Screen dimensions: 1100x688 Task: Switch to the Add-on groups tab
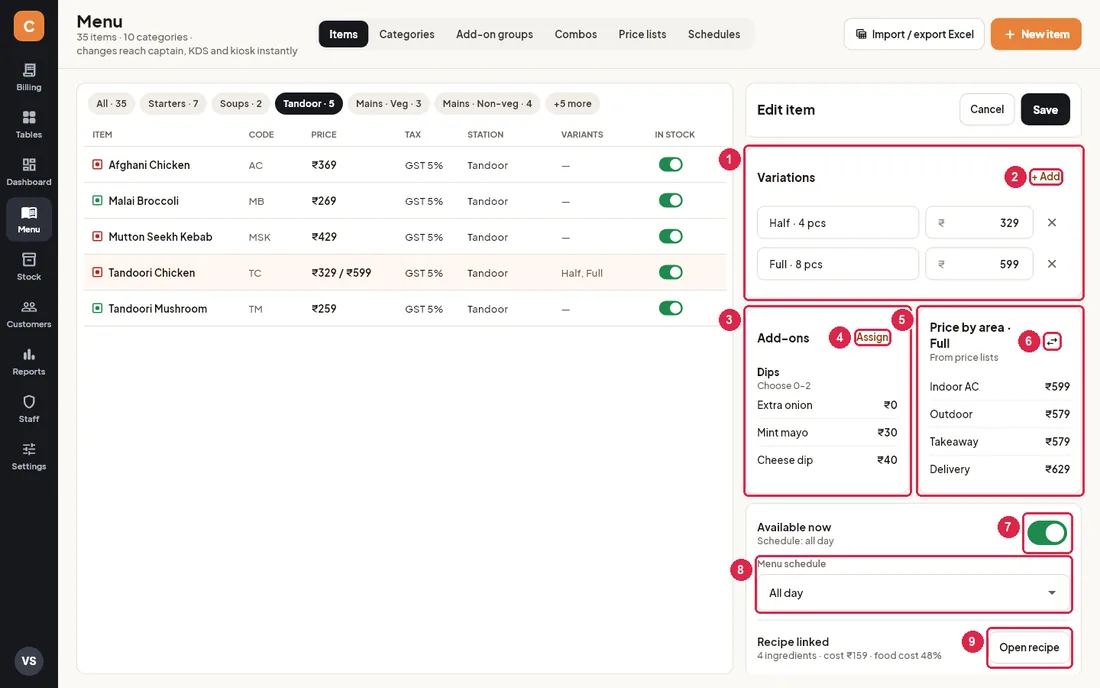click(x=495, y=34)
